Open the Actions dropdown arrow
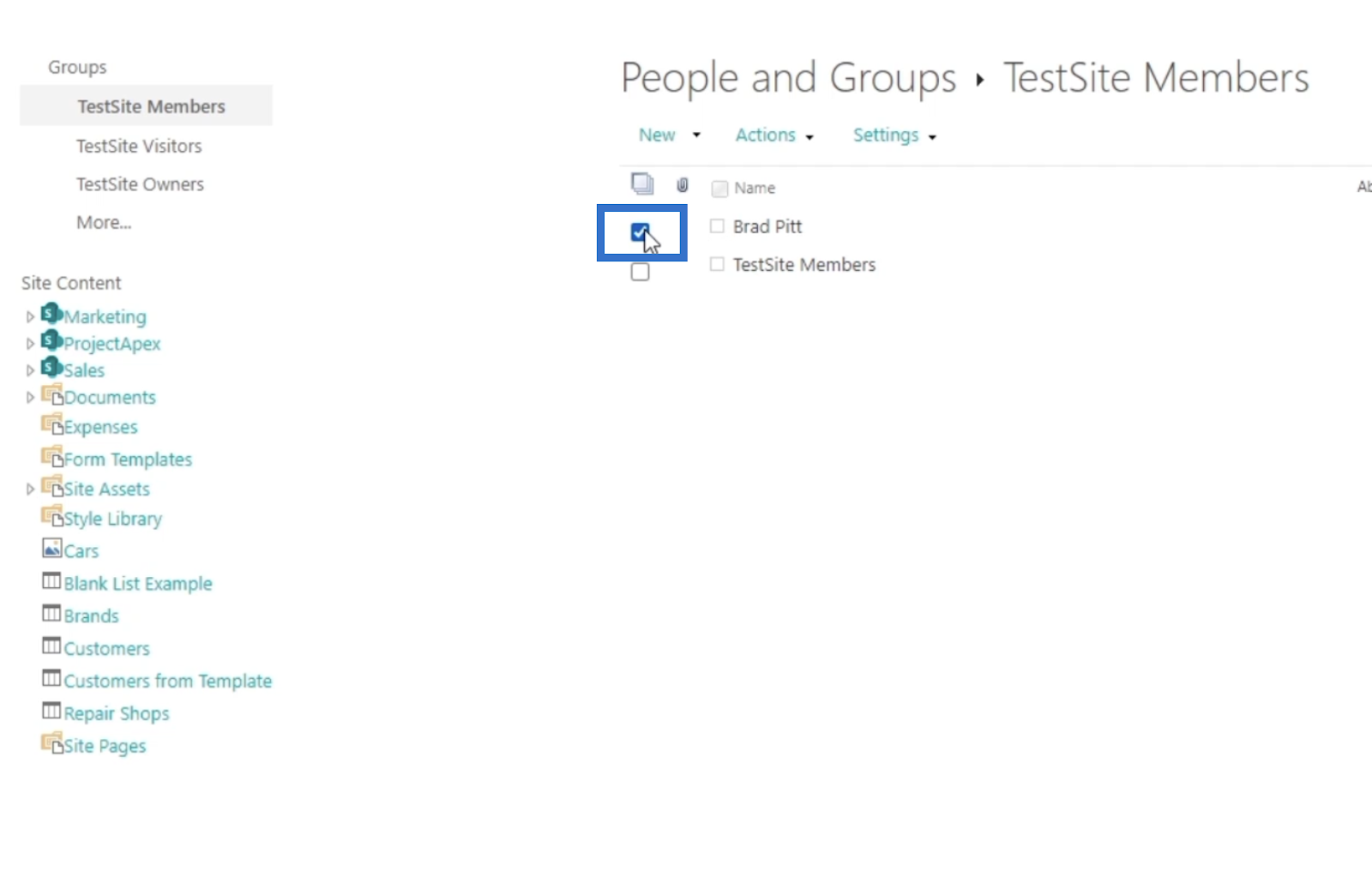Image resolution: width=1372 pixels, height=871 pixels. tap(809, 137)
